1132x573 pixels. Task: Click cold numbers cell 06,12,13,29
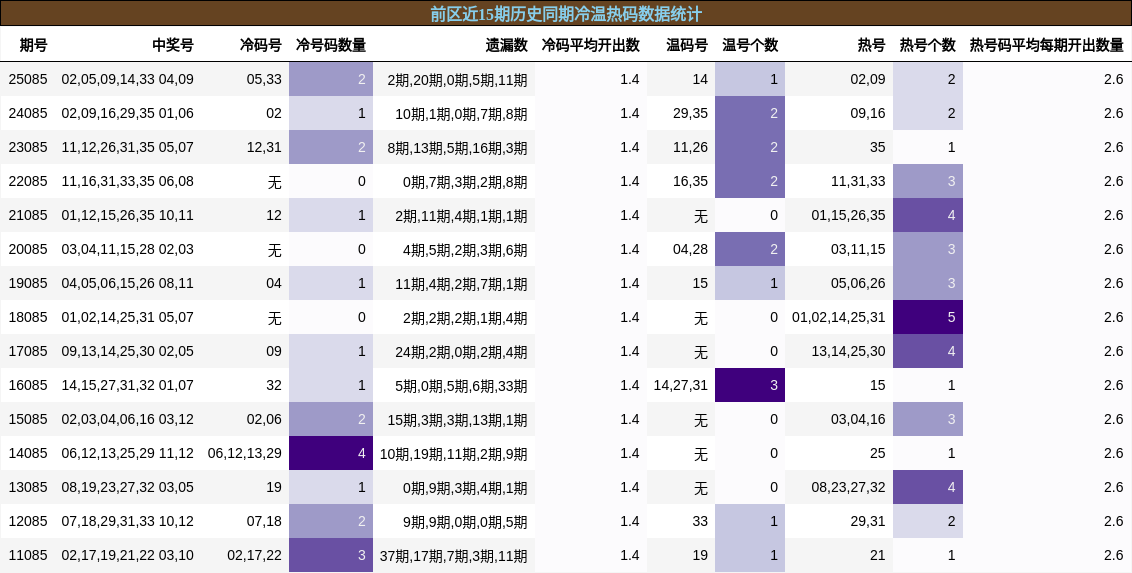[x=245, y=452]
